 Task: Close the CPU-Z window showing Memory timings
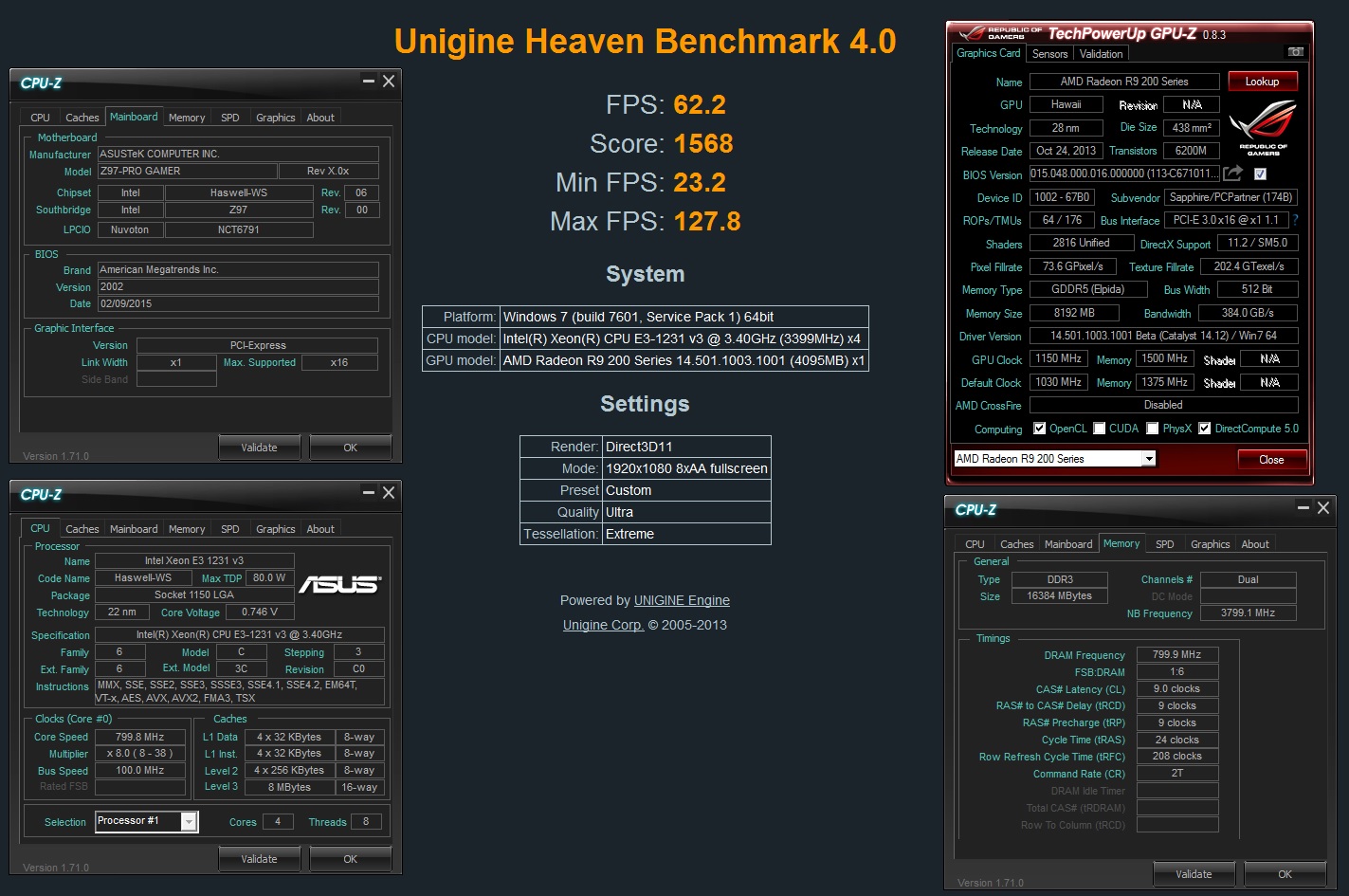pos(1323,508)
